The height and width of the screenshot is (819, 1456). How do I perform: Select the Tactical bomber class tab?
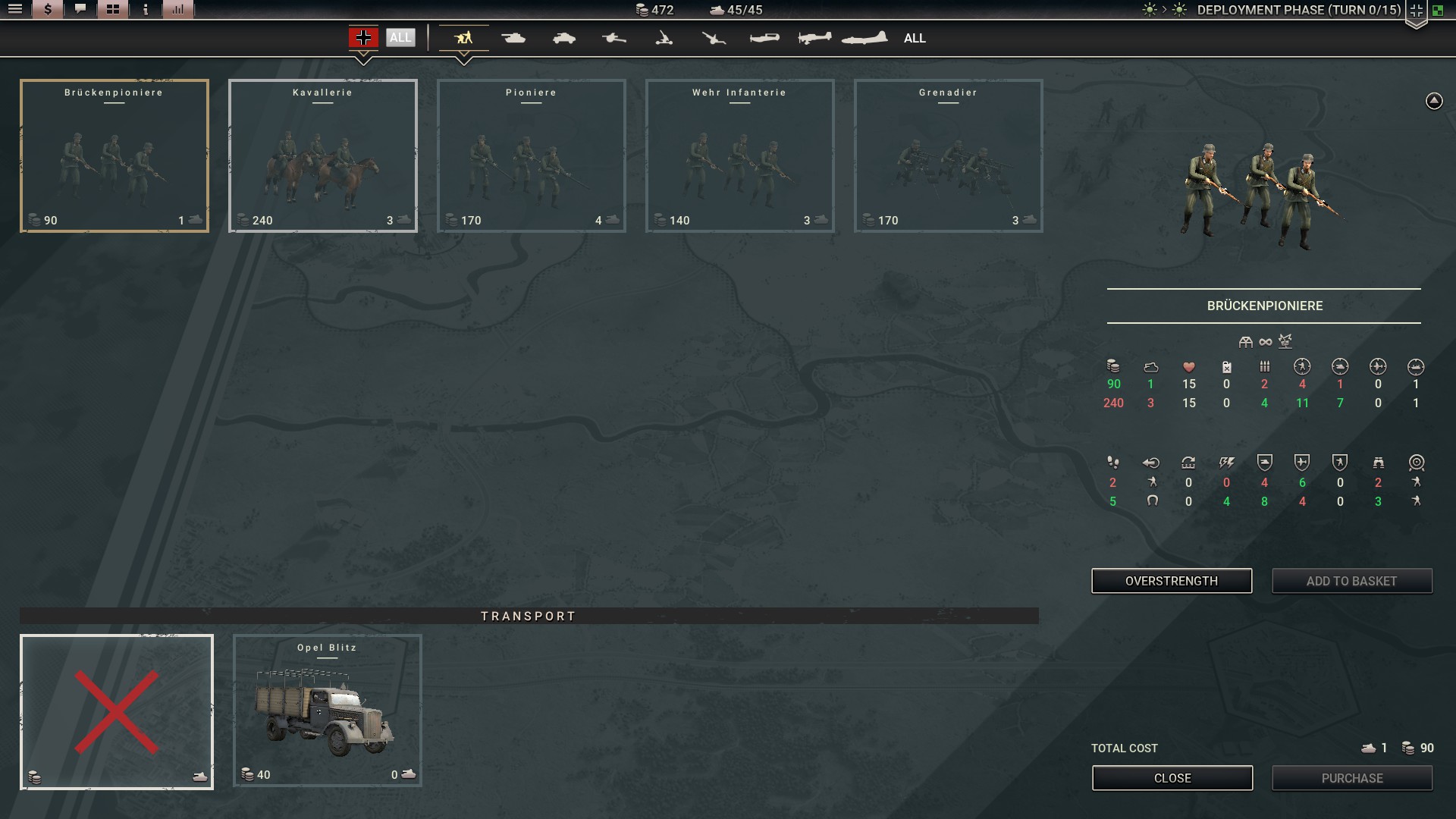pos(814,38)
